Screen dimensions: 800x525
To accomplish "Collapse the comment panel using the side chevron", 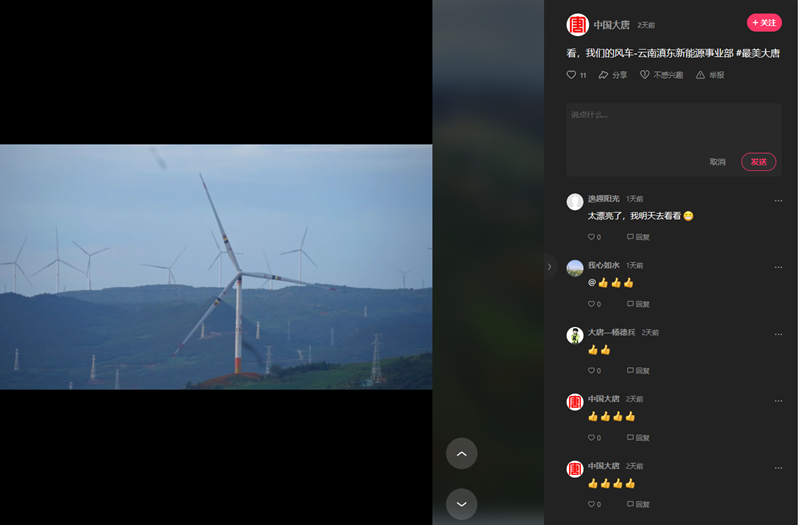I will pos(549,266).
